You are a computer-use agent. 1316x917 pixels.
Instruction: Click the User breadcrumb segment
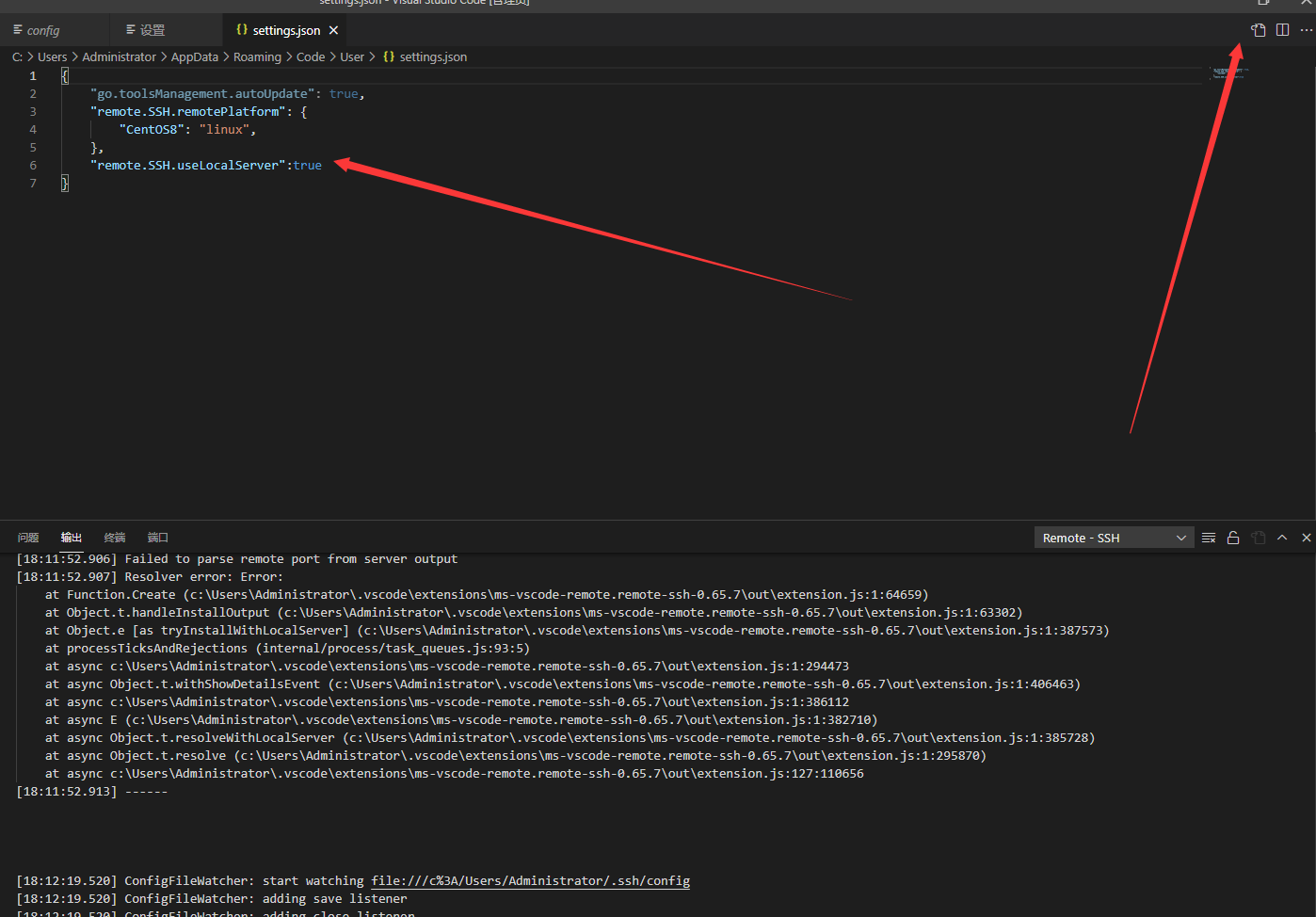point(352,57)
